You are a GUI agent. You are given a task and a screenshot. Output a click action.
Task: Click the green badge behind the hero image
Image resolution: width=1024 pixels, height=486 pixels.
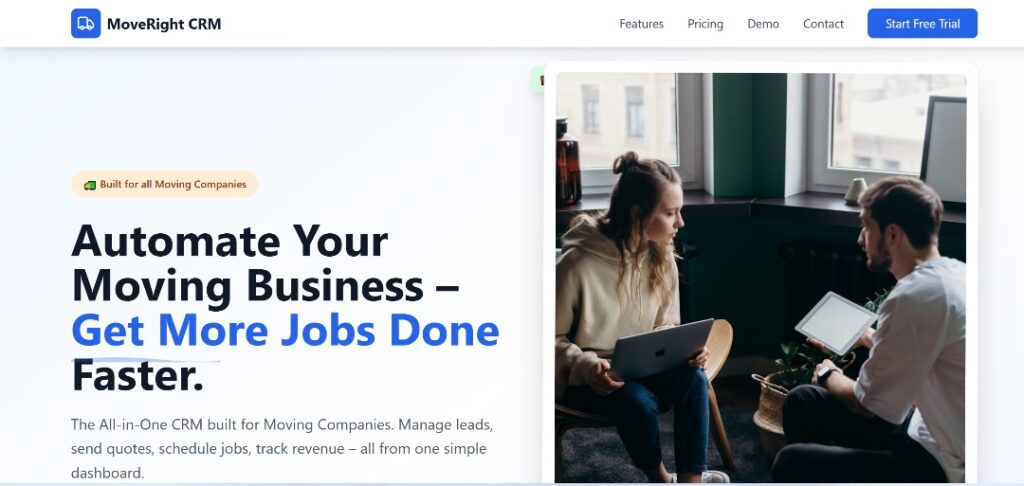pos(537,80)
